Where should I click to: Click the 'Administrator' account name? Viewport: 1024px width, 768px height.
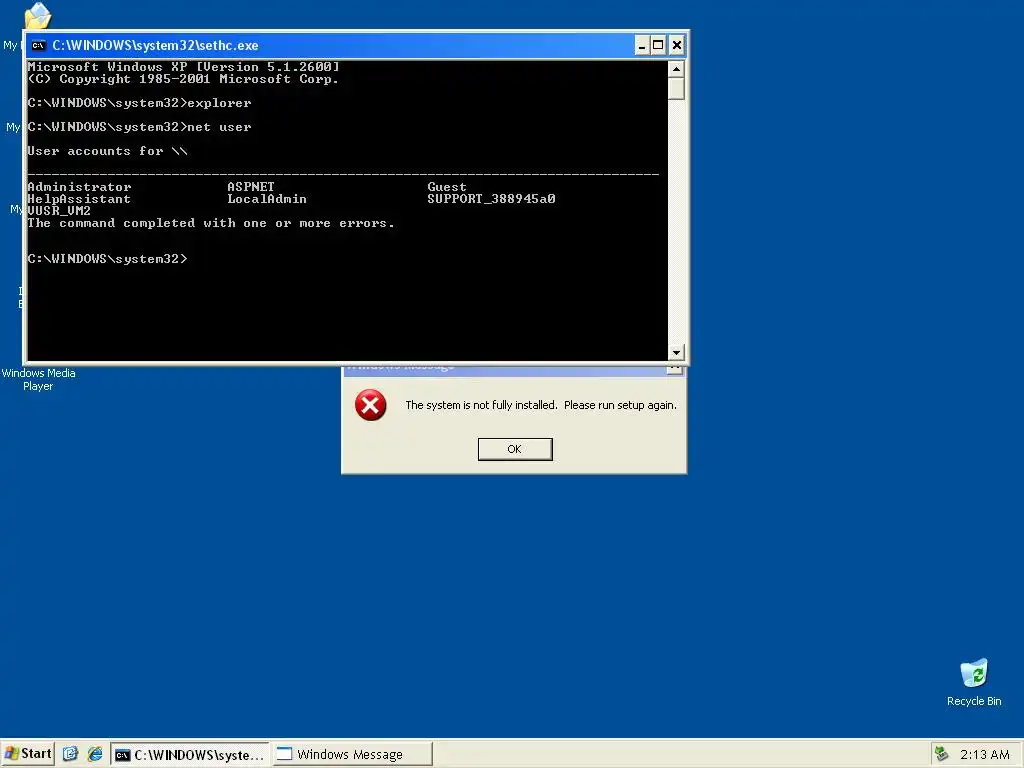(x=79, y=187)
